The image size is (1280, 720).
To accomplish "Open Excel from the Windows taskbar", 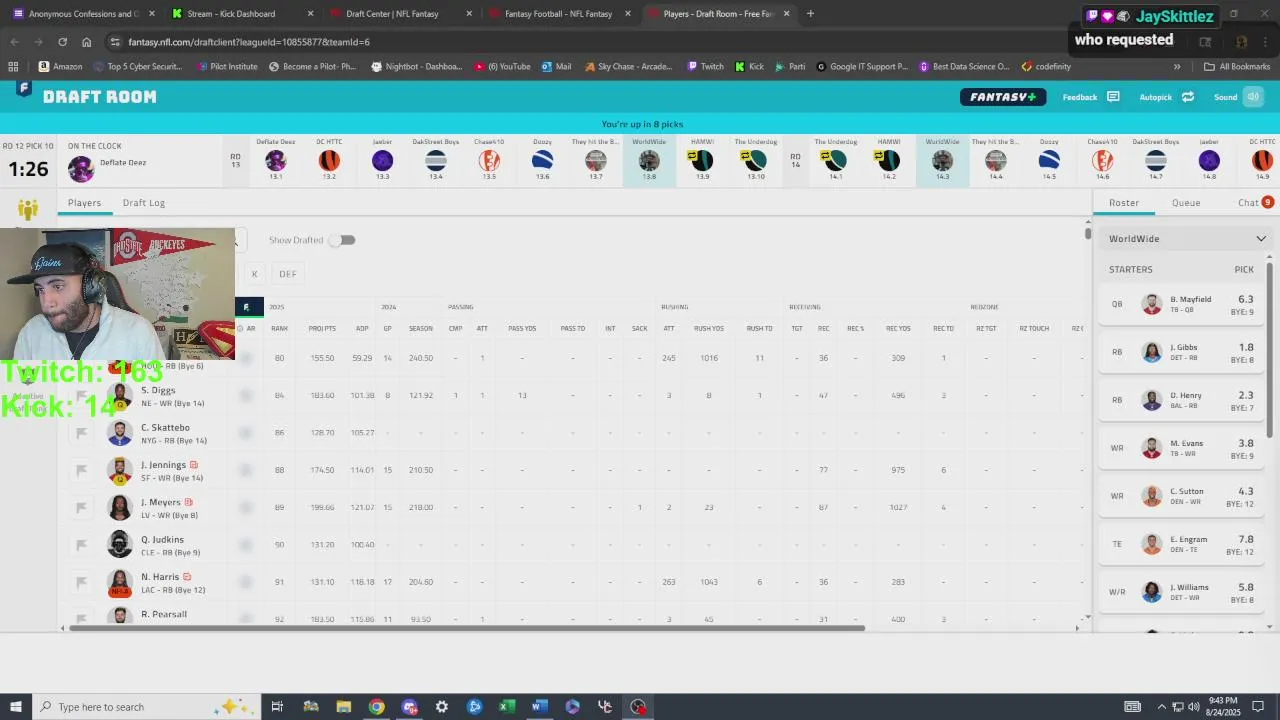I will [507, 707].
